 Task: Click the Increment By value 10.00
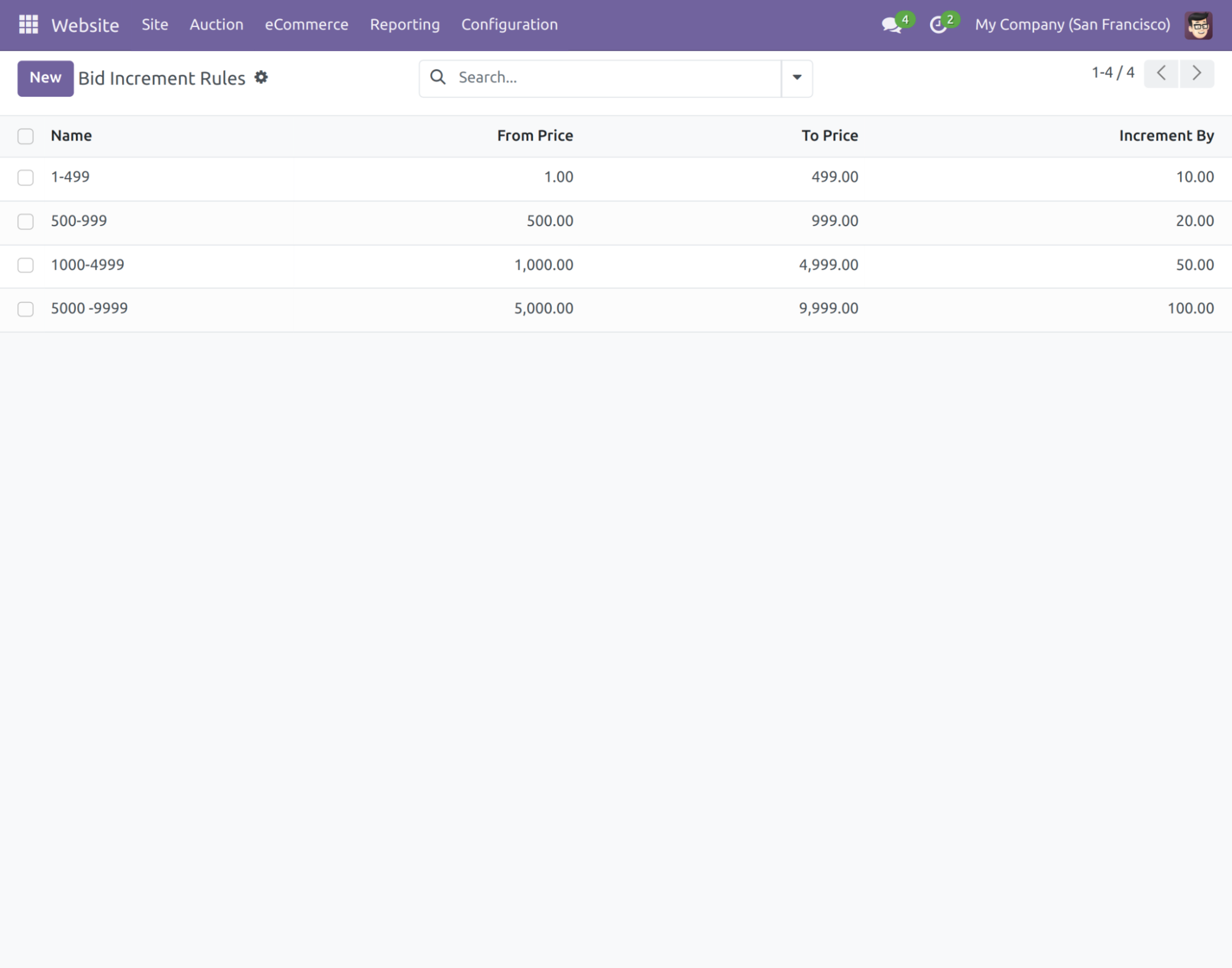point(1195,177)
